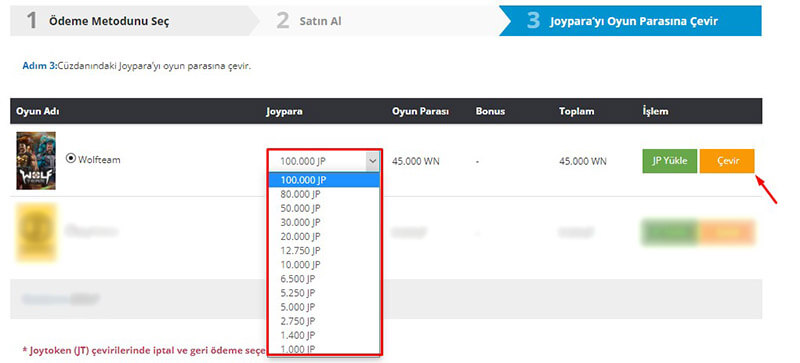Choose 5.250 JP option
This screenshot has height=363, width=800.
pyautogui.click(x=323, y=293)
